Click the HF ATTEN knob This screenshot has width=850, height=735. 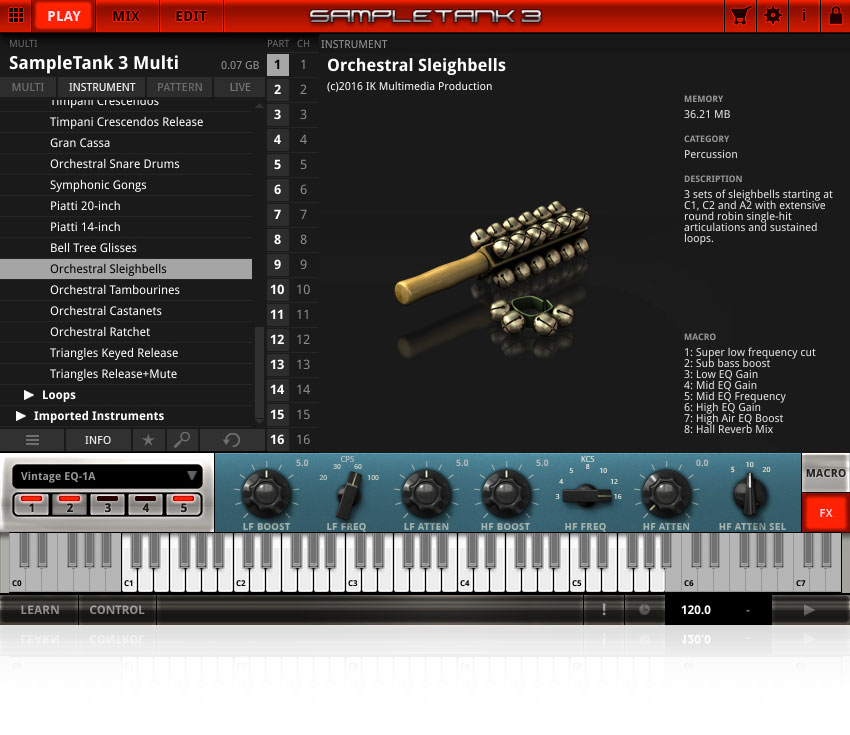(666, 493)
